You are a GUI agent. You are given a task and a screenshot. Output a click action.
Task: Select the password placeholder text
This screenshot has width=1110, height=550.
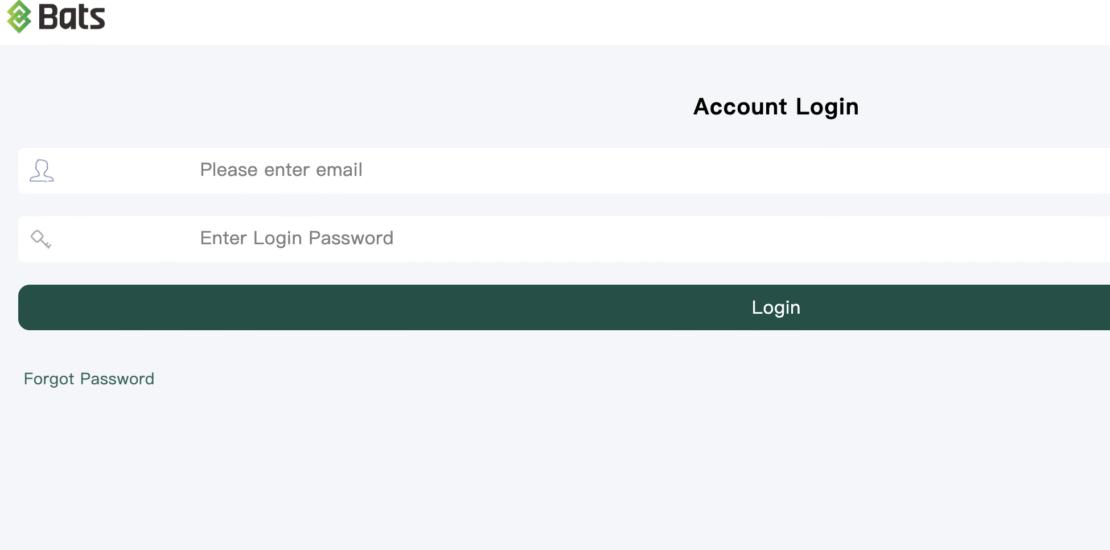click(296, 238)
